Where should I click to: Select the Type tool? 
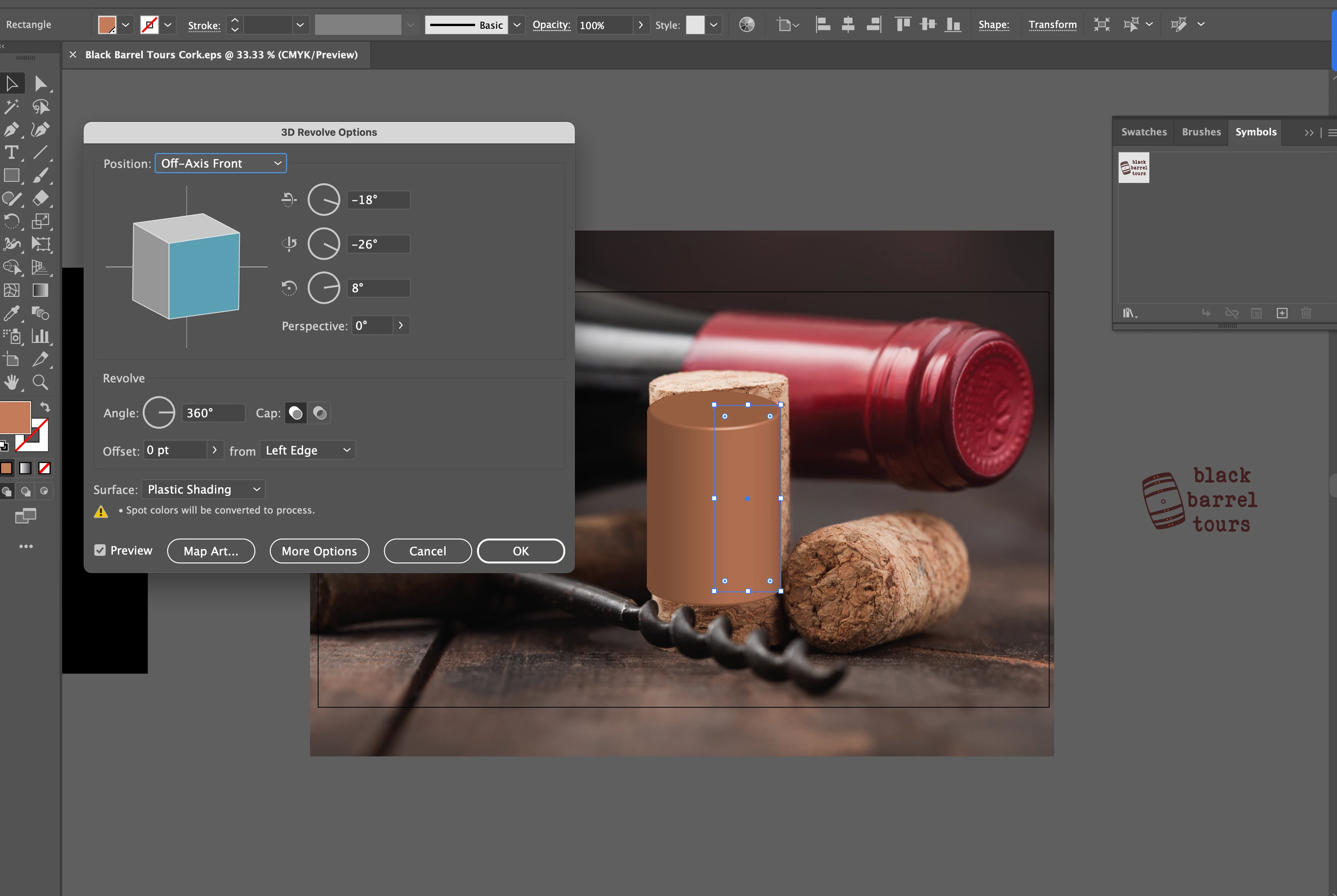tap(11, 153)
